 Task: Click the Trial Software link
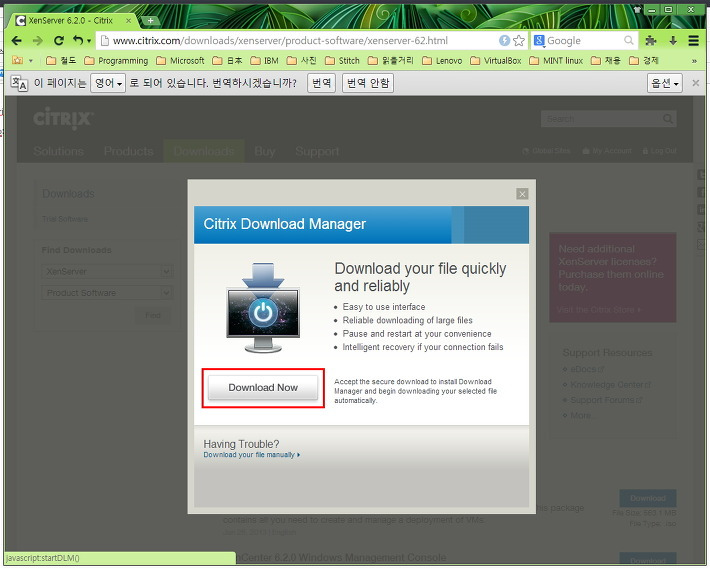click(x=65, y=219)
